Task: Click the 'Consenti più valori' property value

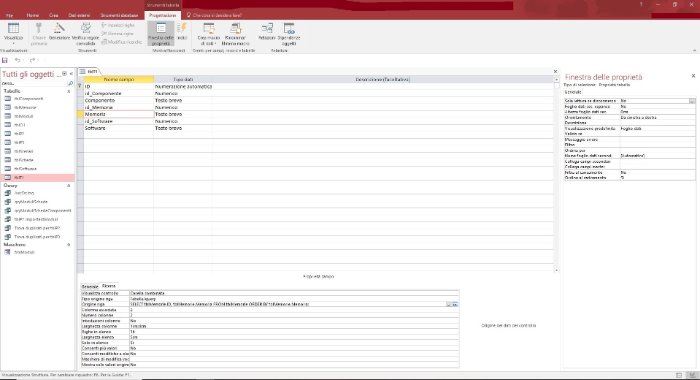Action: pos(294,348)
